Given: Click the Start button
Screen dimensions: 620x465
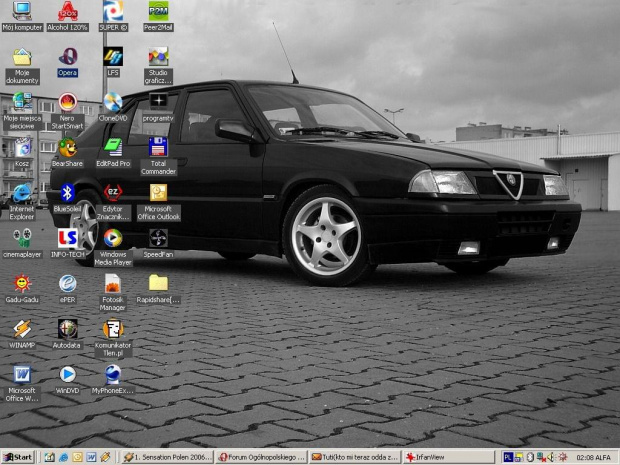Looking at the screenshot, I should pyautogui.click(x=18, y=457).
